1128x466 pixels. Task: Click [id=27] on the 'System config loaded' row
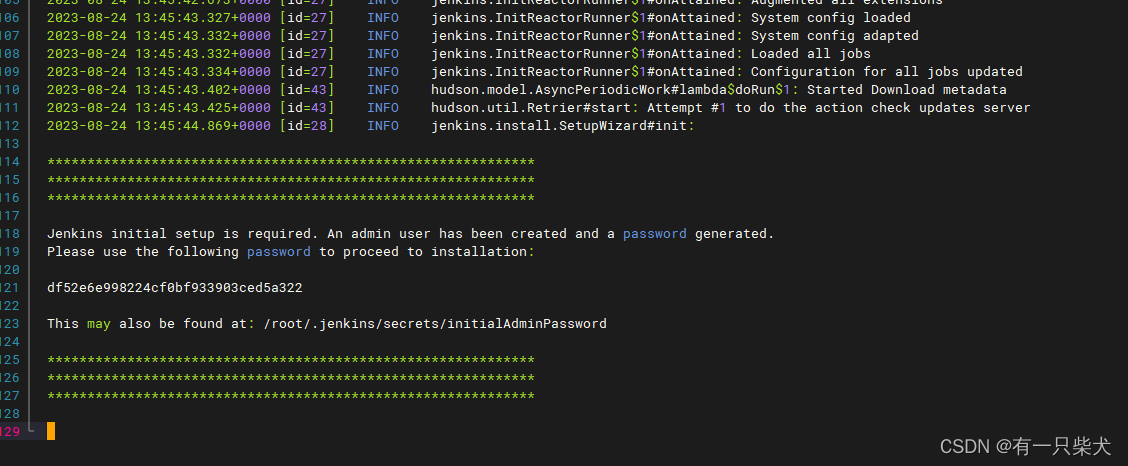(x=307, y=18)
